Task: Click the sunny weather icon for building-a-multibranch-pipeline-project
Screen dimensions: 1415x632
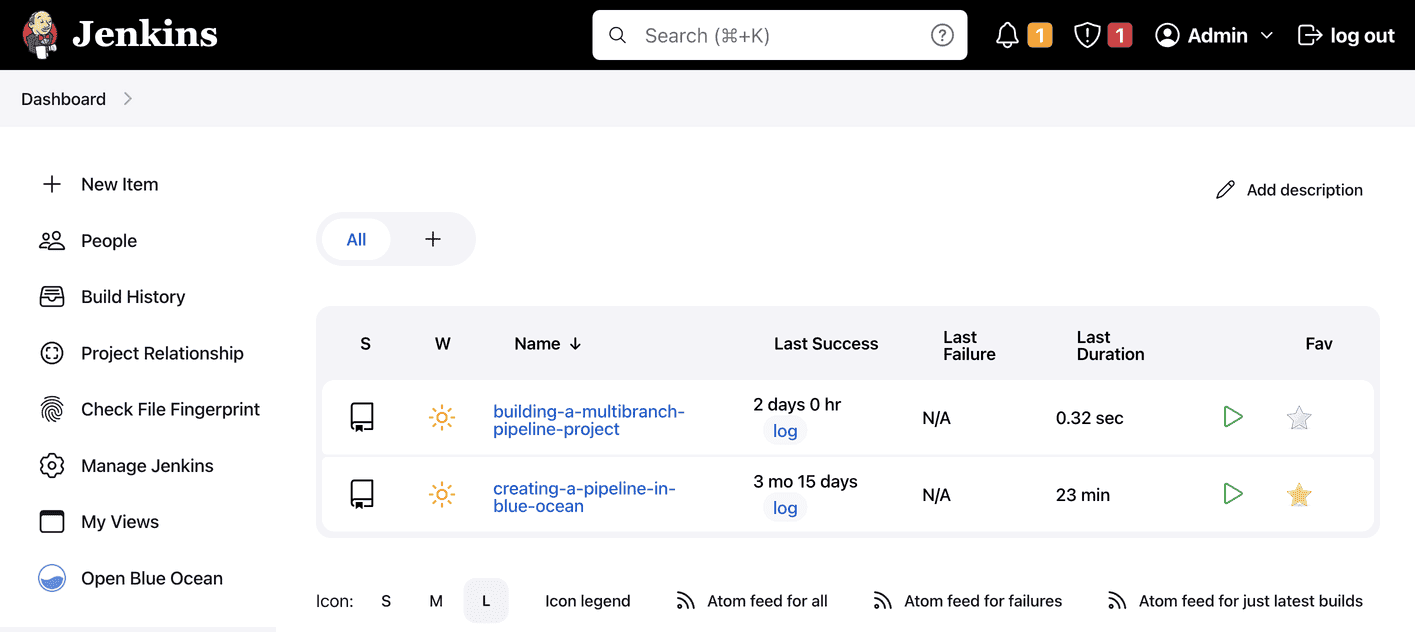Action: click(442, 417)
